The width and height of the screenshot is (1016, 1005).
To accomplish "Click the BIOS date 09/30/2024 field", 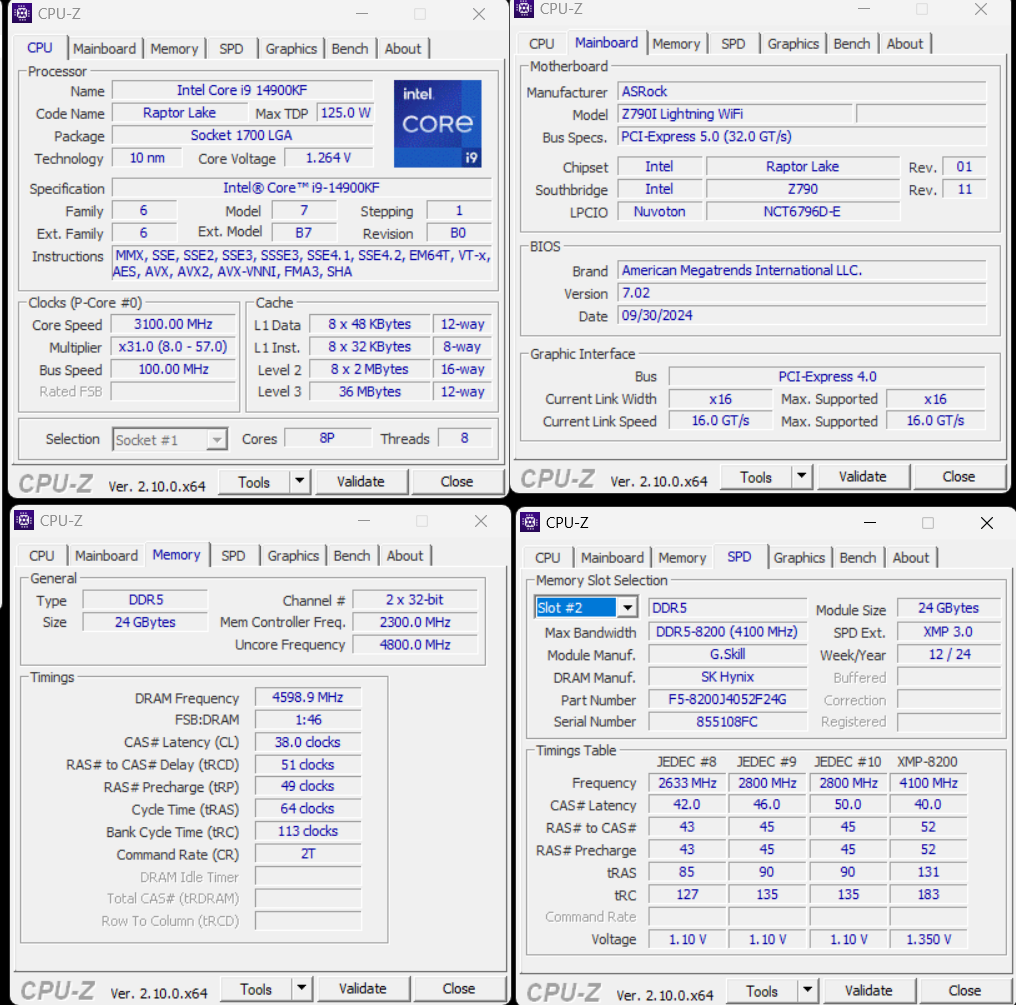I will (x=802, y=316).
